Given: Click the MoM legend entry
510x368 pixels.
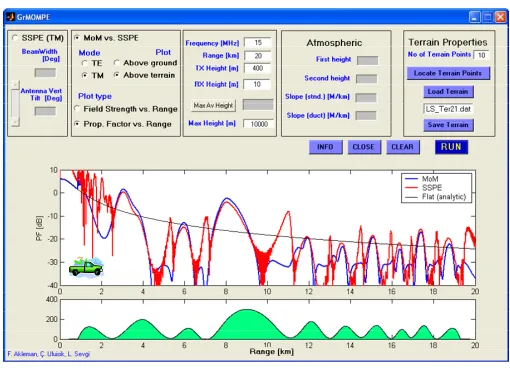Looking at the screenshot, I should (422, 179).
